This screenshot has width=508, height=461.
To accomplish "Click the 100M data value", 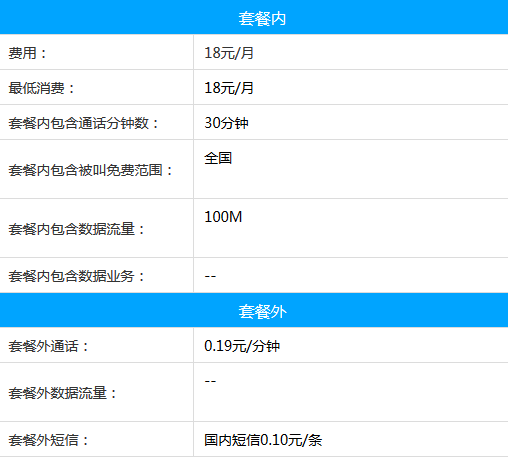I will click(x=223, y=217).
